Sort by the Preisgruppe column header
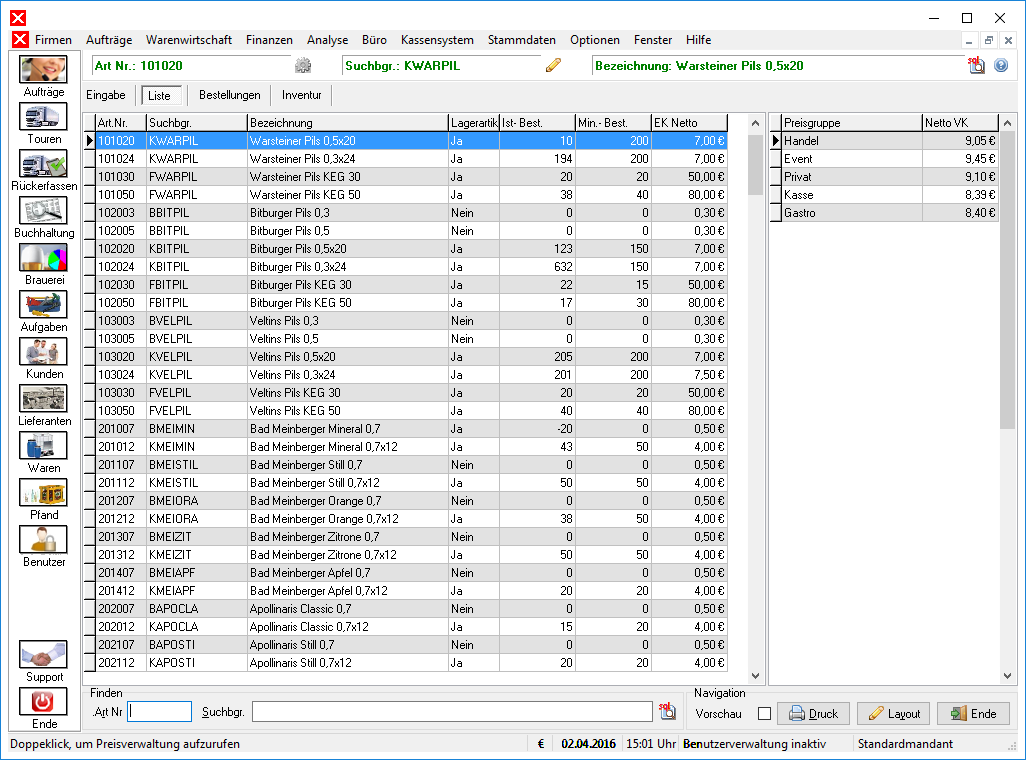1026x760 pixels. (852, 122)
